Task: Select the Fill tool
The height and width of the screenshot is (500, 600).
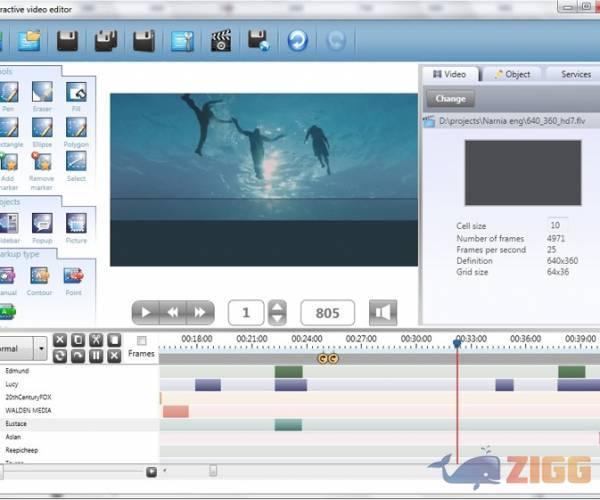Action: [76, 96]
